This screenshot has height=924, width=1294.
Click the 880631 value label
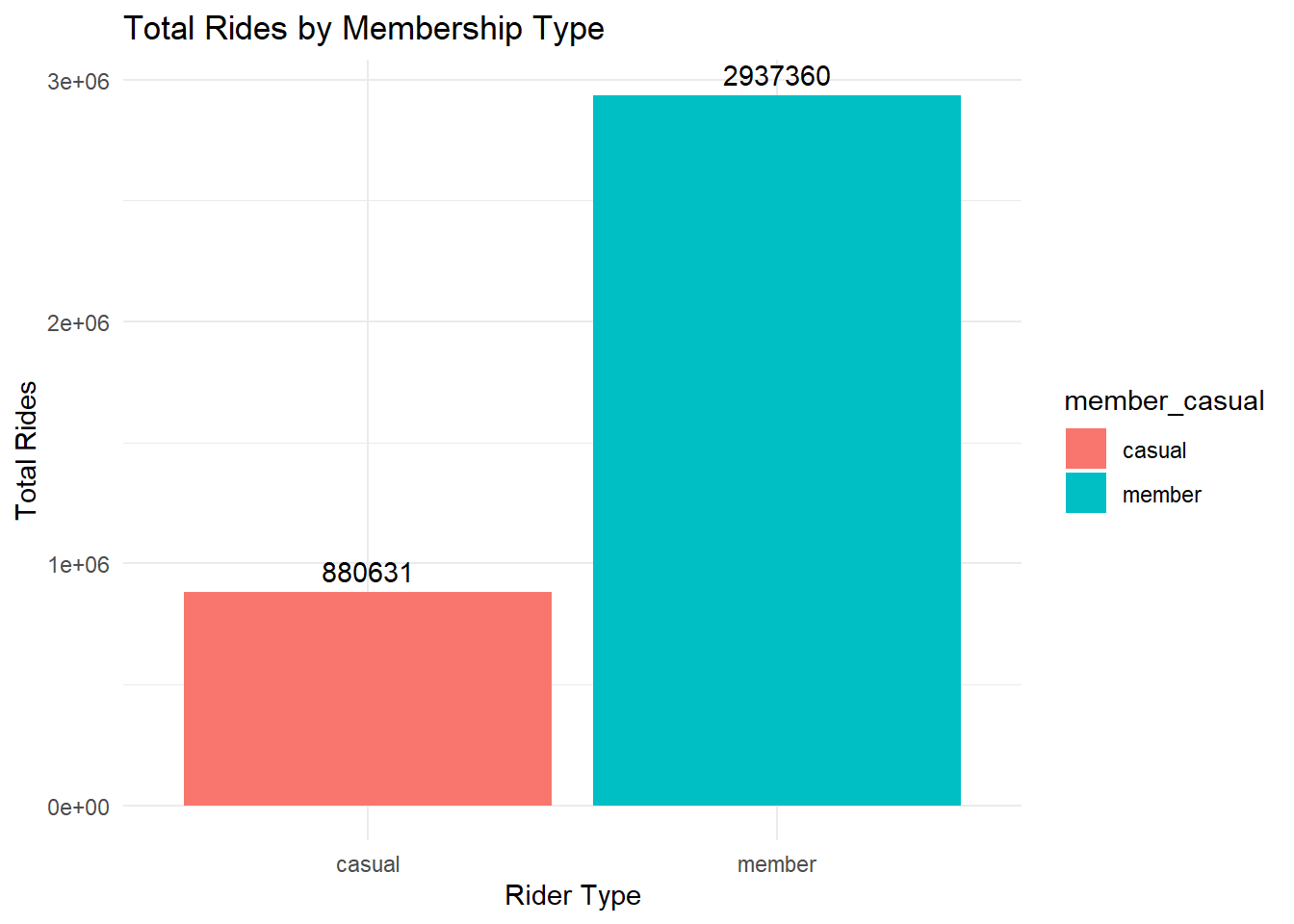[367, 573]
